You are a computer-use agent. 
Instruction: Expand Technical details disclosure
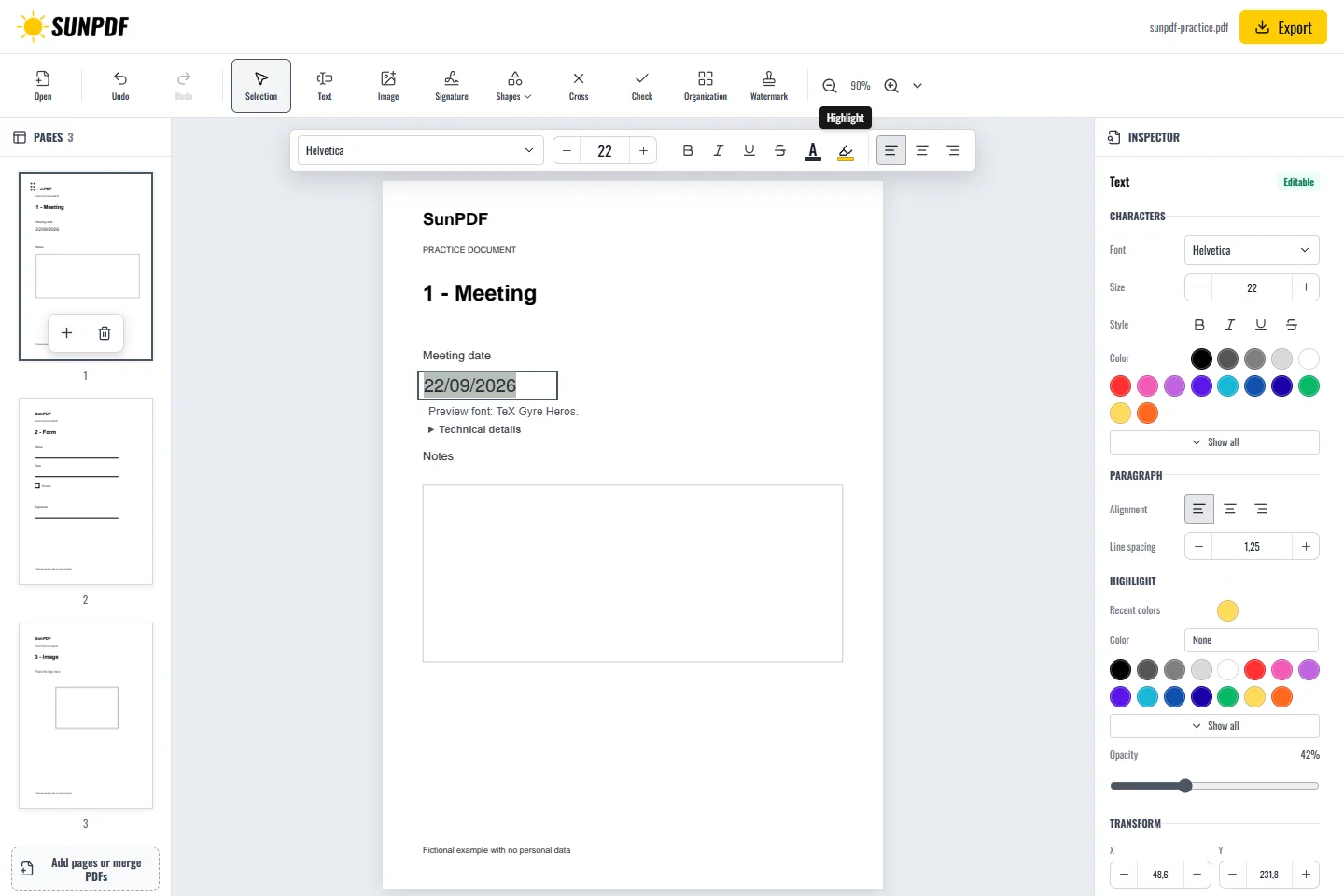click(x=475, y=429)
